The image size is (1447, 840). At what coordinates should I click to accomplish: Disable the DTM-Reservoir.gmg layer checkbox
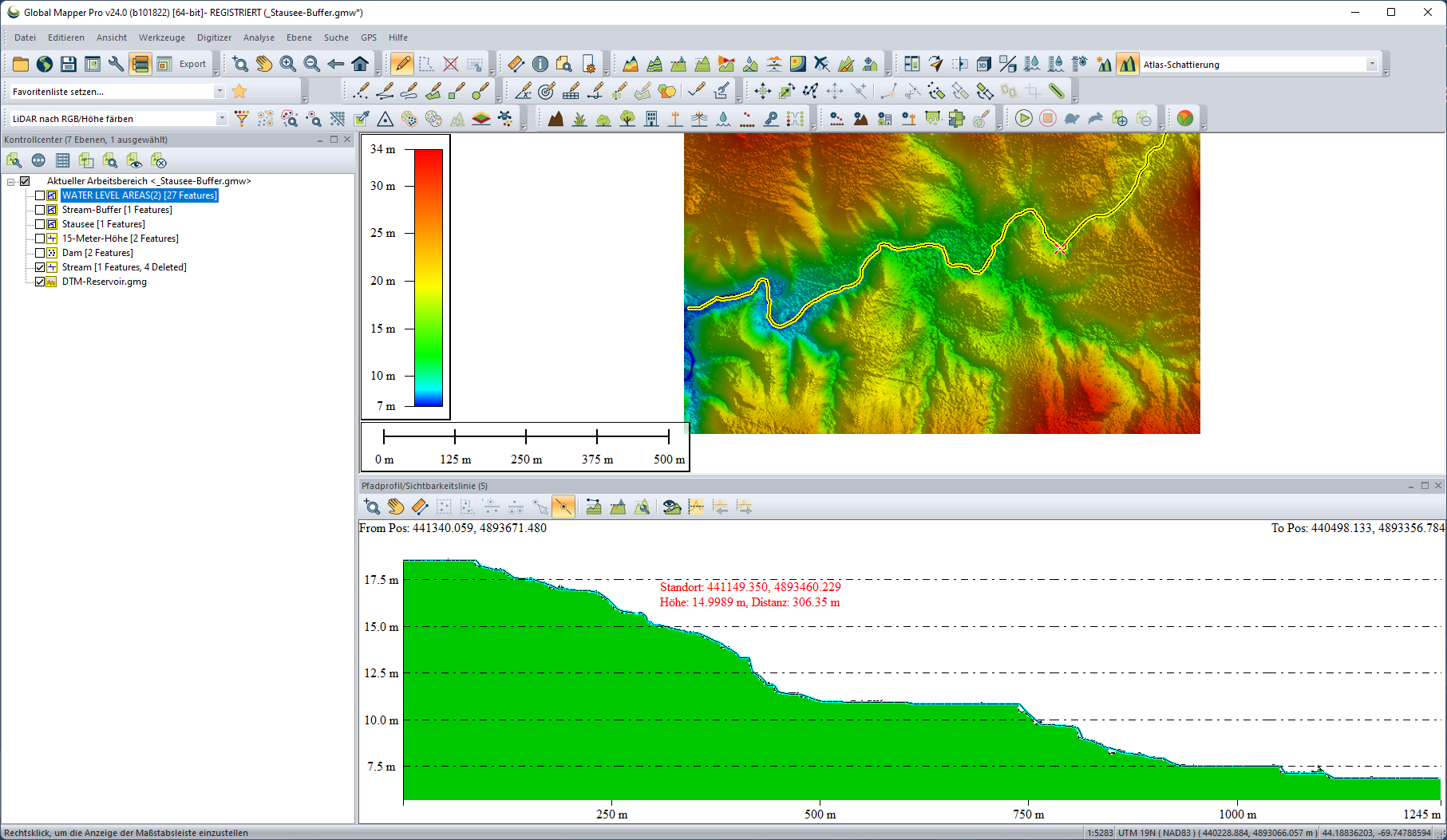click(x=40, y=282)
